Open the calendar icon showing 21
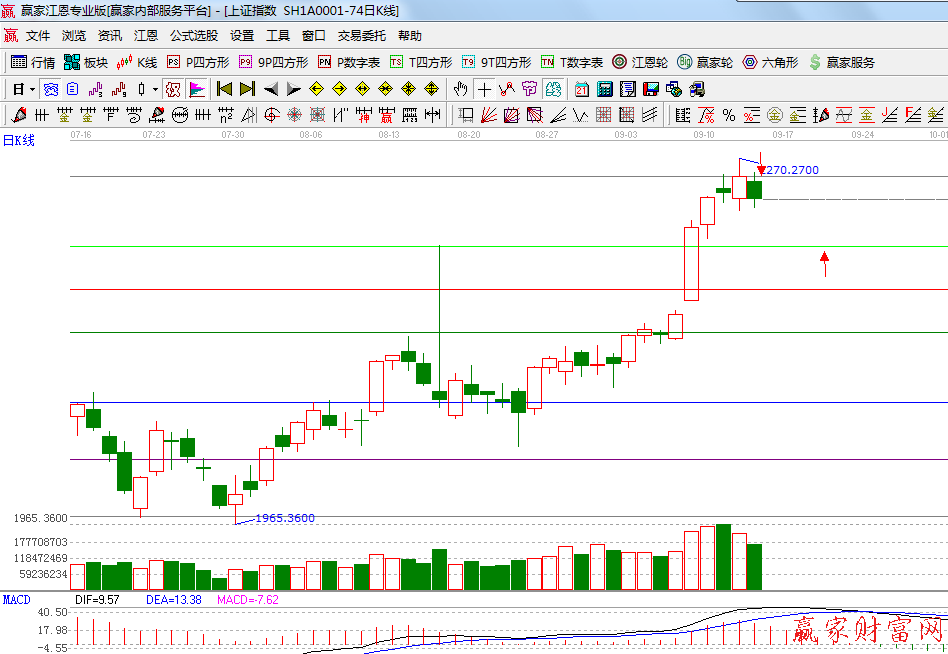948x654 pixels. tap(582, 89)
